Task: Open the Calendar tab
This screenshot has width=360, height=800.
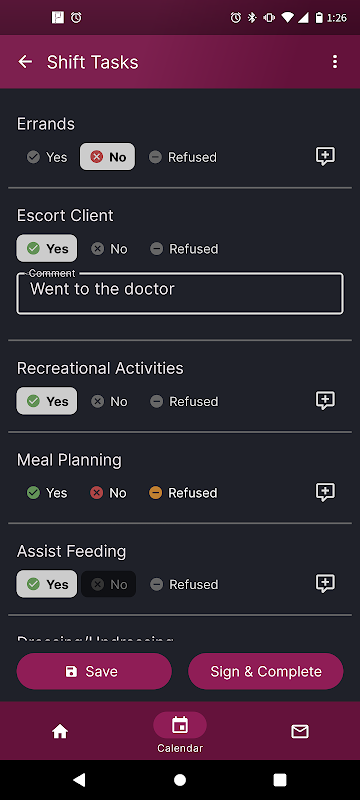Action: click(x=180, y=733)
